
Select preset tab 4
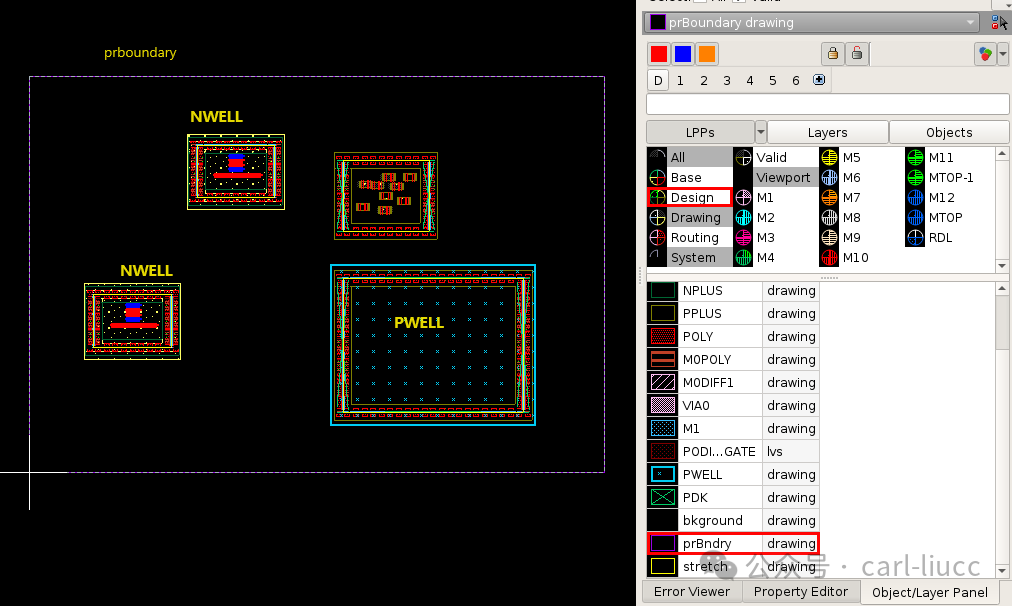749,81
